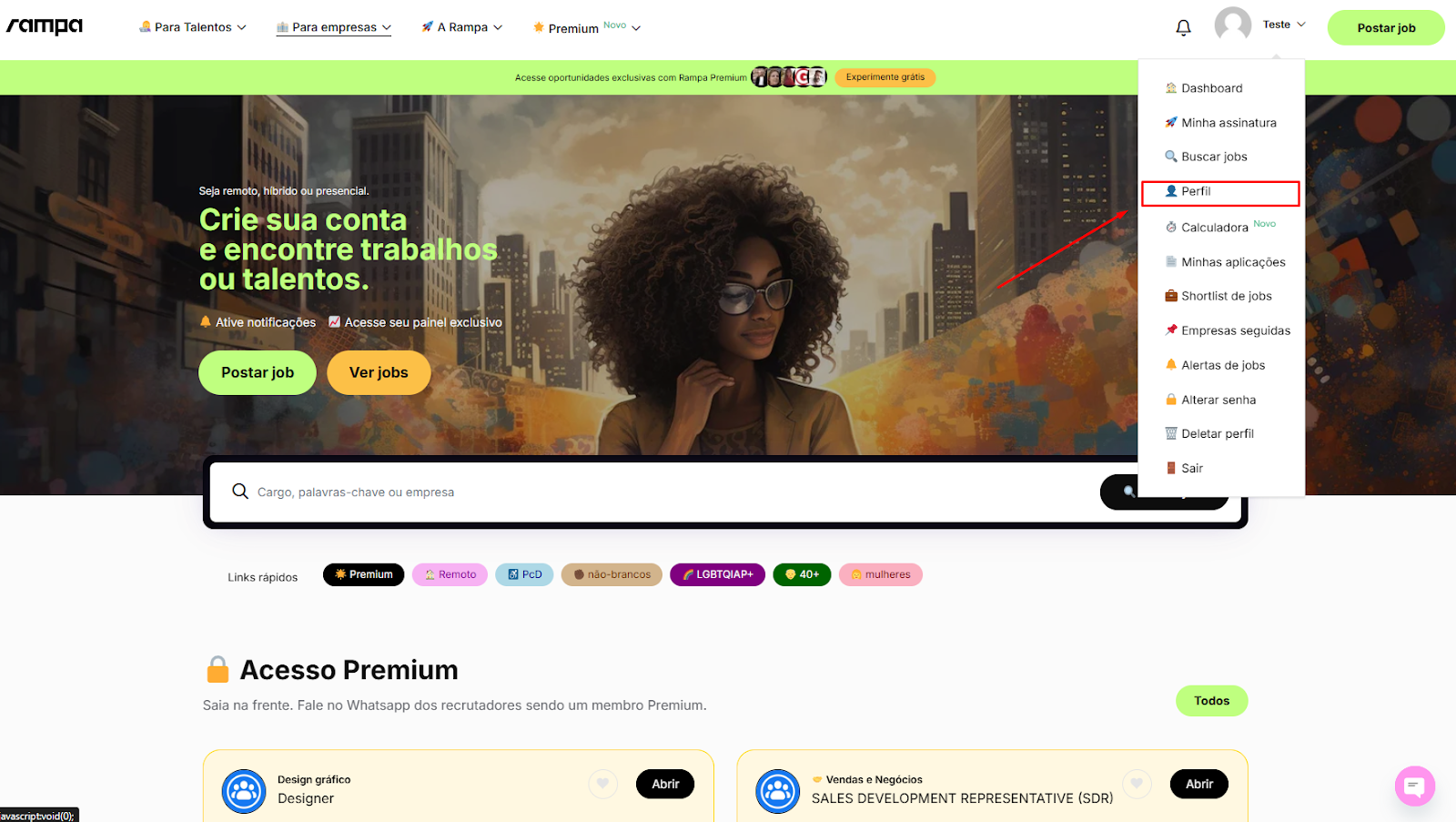Expand the Para empresas menu
The height and width of the screenshot is (822, 1456).
[334, 27]
